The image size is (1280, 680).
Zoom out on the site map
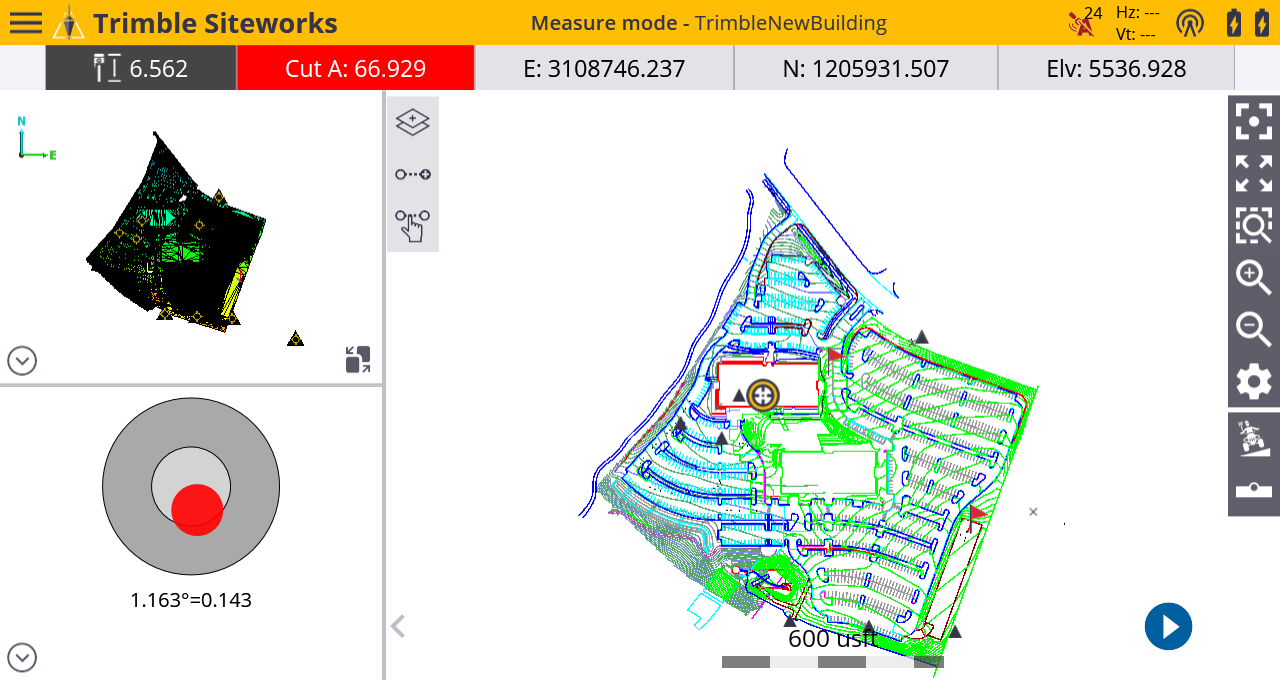pos(1254,329)
